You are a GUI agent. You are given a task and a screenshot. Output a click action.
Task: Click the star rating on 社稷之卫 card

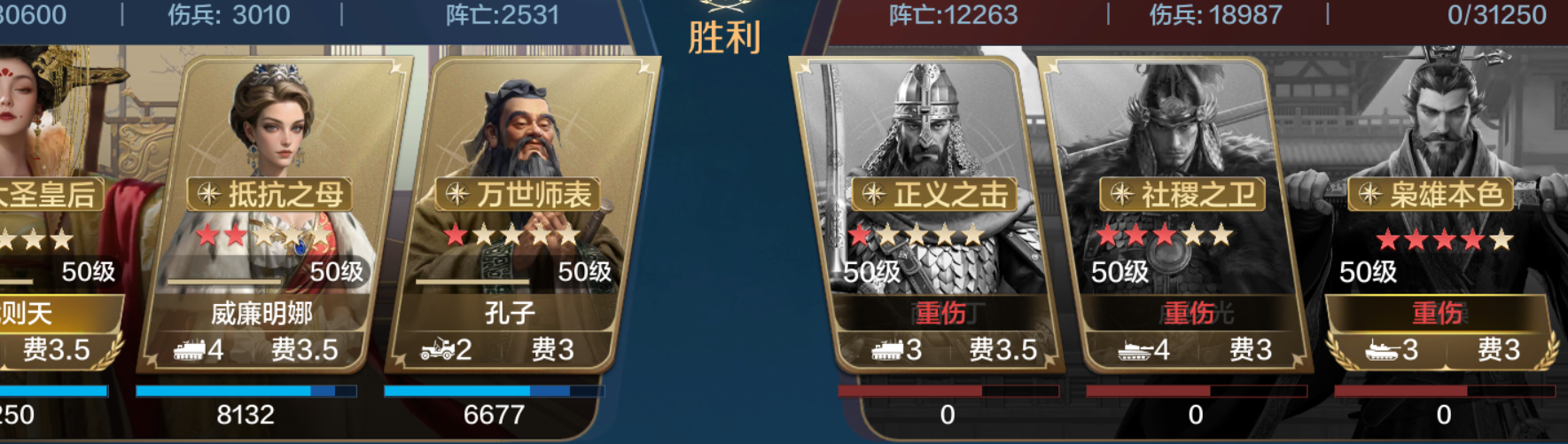point(1164,235)
